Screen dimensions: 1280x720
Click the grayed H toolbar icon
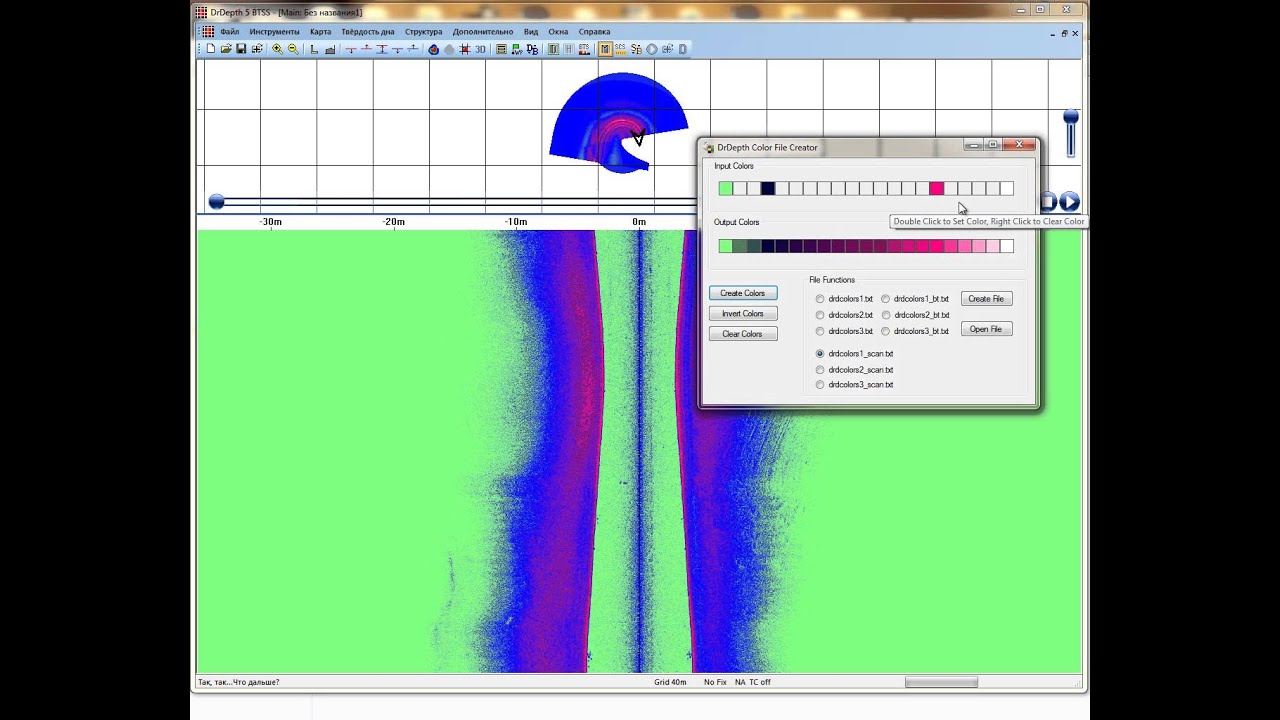point(569,49)
